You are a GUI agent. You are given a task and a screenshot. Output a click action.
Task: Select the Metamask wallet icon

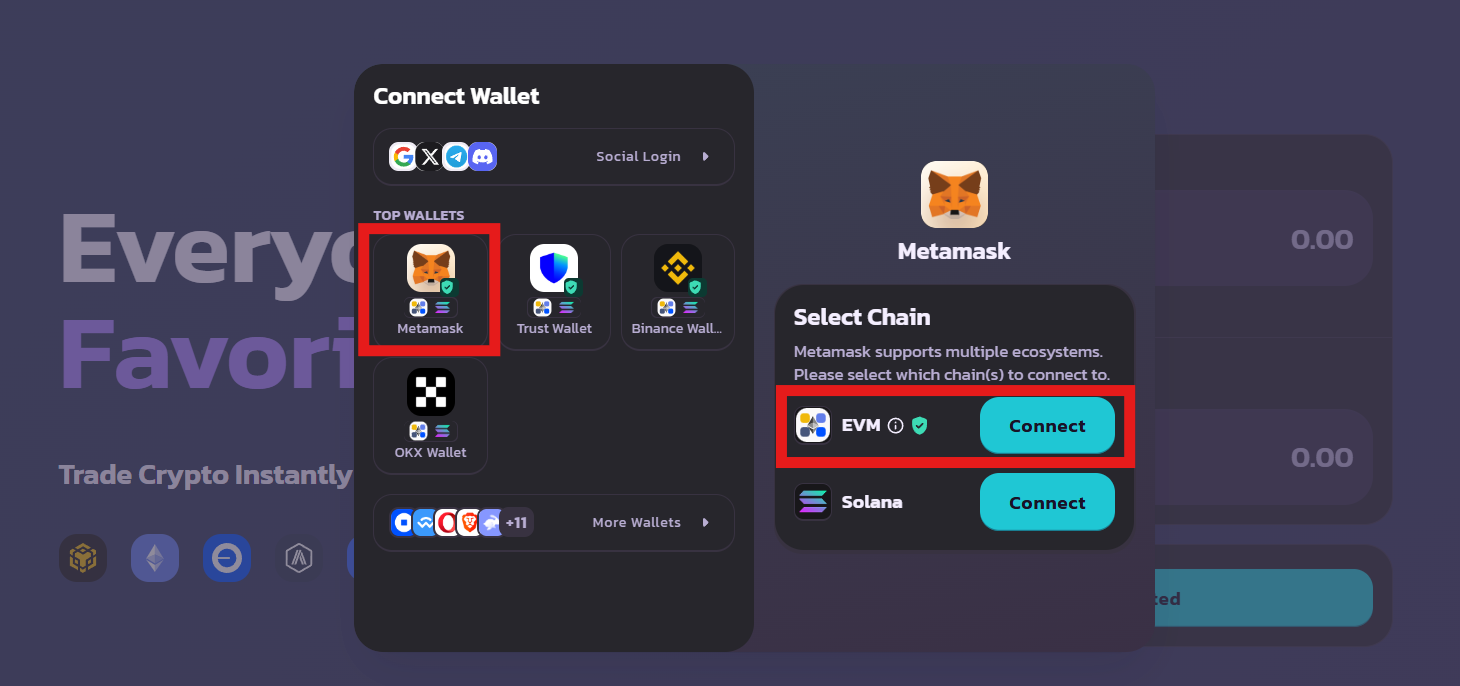click(431, 269)
